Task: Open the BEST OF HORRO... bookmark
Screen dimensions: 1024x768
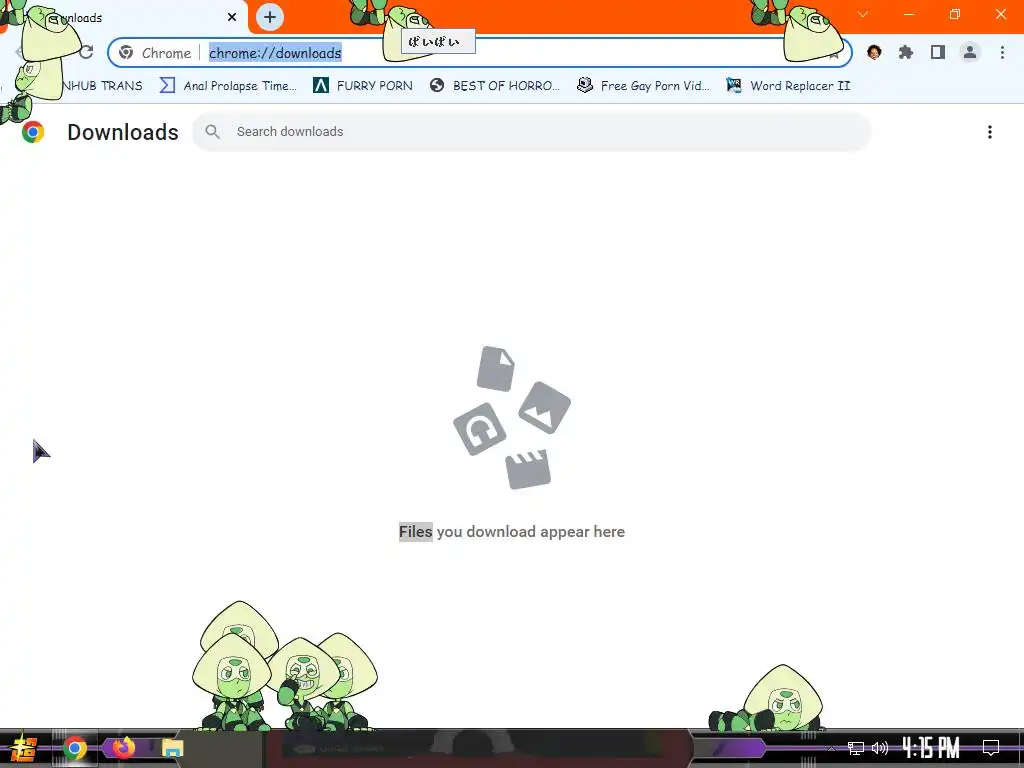Action: click(x=495, y=86)
